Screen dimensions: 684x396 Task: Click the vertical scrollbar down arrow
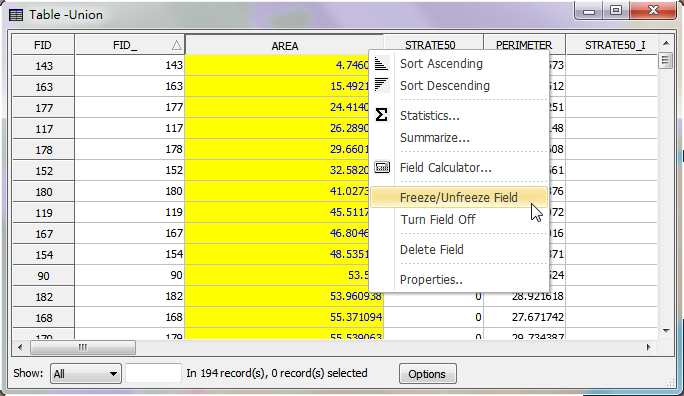pyautogui.click(x=666, y=331)
